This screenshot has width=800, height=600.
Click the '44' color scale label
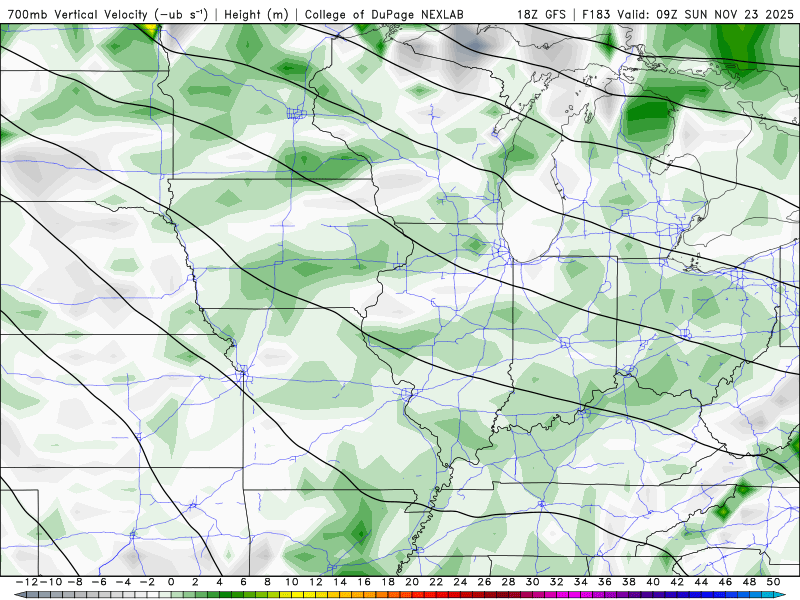coord(701,582)
